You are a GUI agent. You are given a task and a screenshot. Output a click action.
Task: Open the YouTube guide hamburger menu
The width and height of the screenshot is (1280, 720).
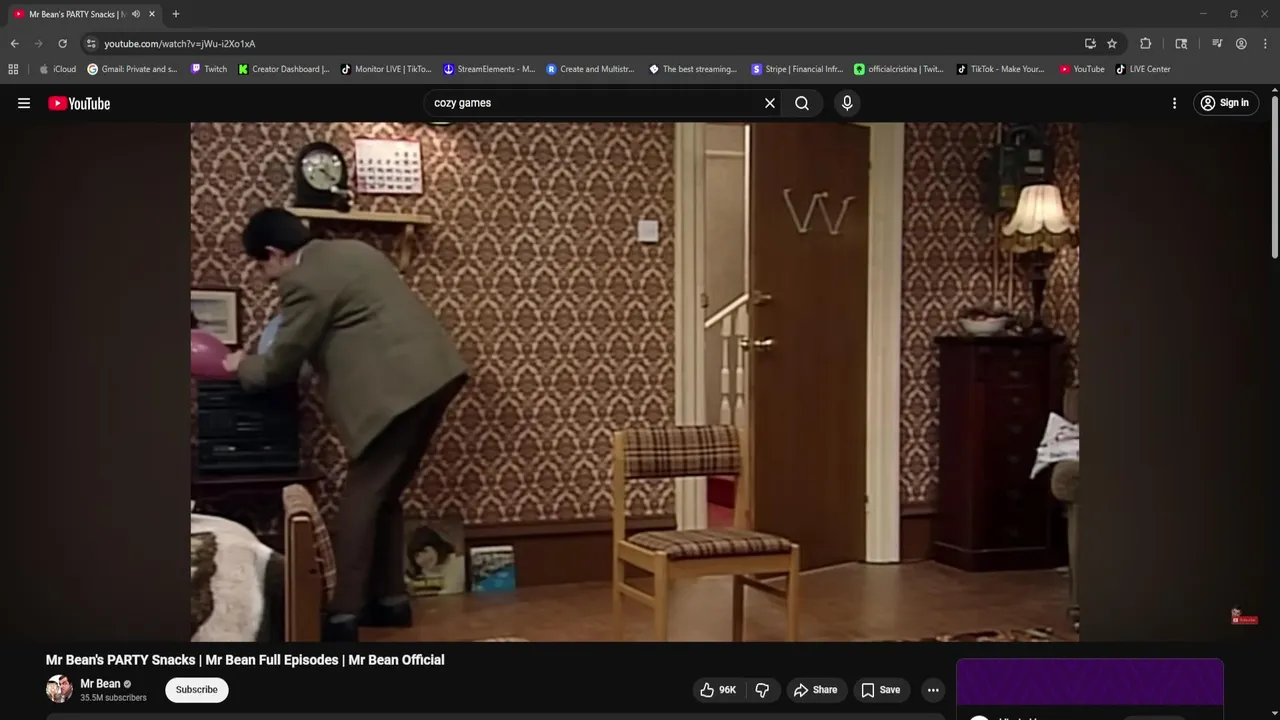pyautogui.click(x=24, y=103)
